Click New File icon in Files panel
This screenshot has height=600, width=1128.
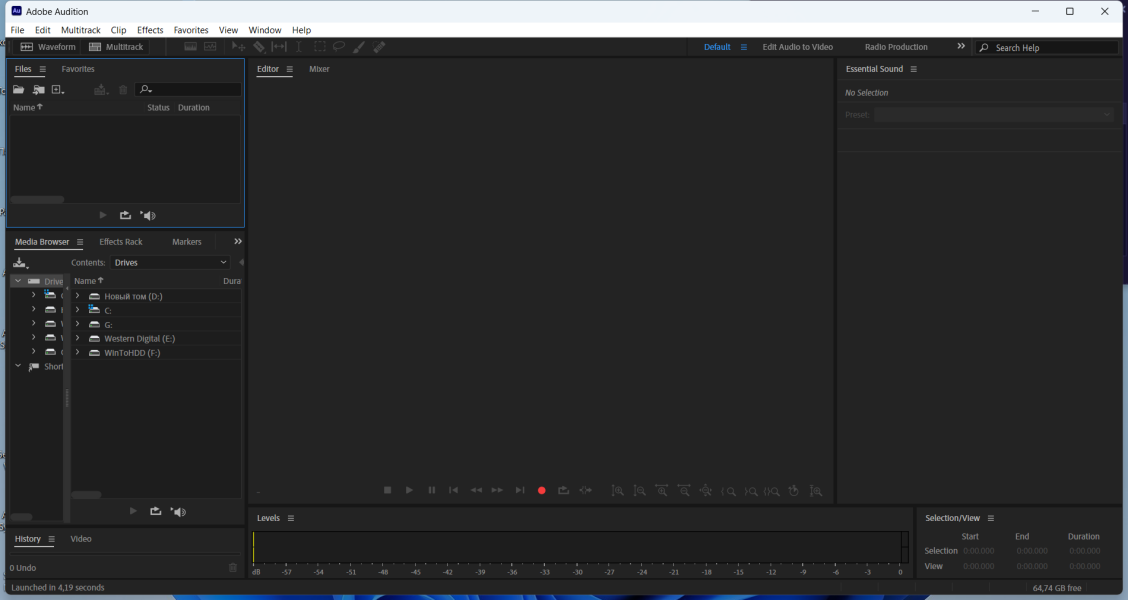coord(58,89)
